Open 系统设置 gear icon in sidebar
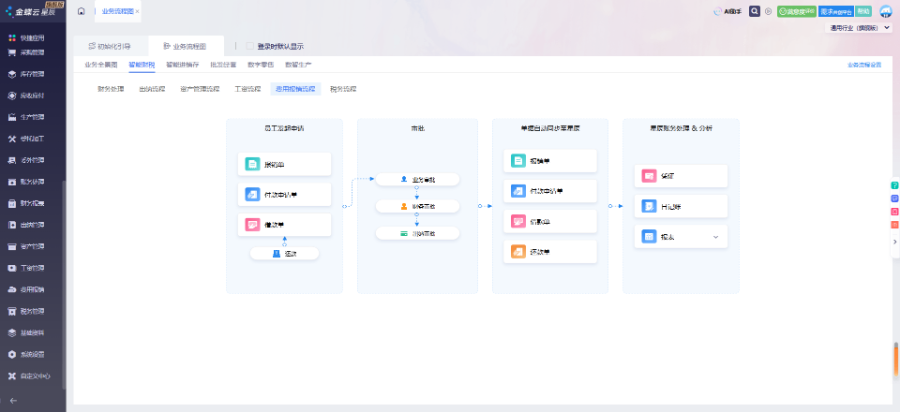The image size is (900, 412). 12,355
